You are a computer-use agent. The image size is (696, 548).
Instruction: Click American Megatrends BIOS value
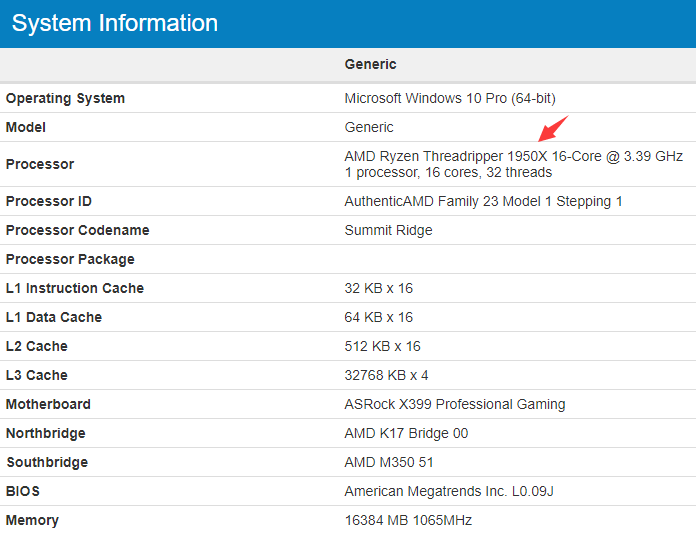pyautogui.click(x=449, y=491)
